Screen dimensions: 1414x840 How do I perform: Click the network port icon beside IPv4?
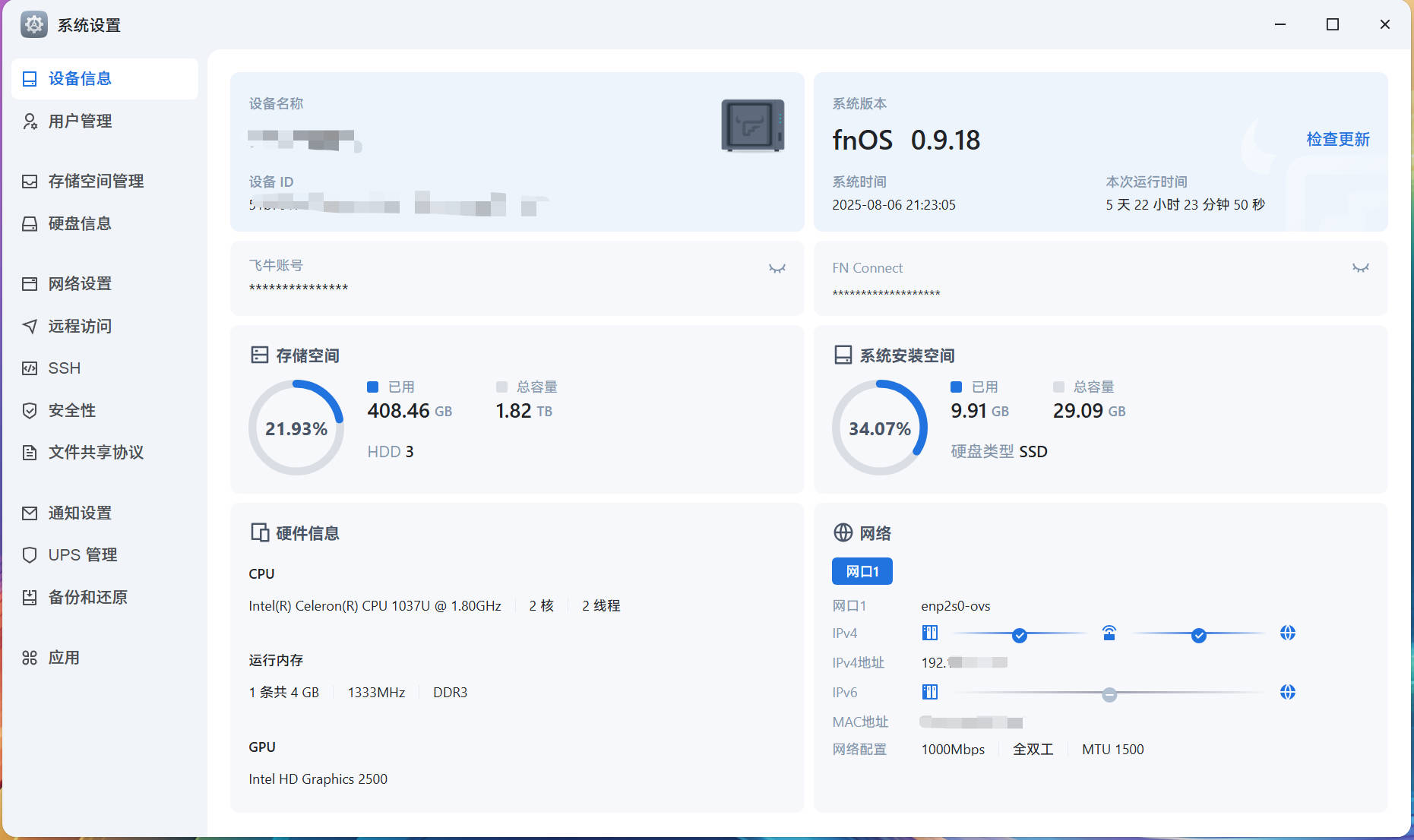(929, 633)
